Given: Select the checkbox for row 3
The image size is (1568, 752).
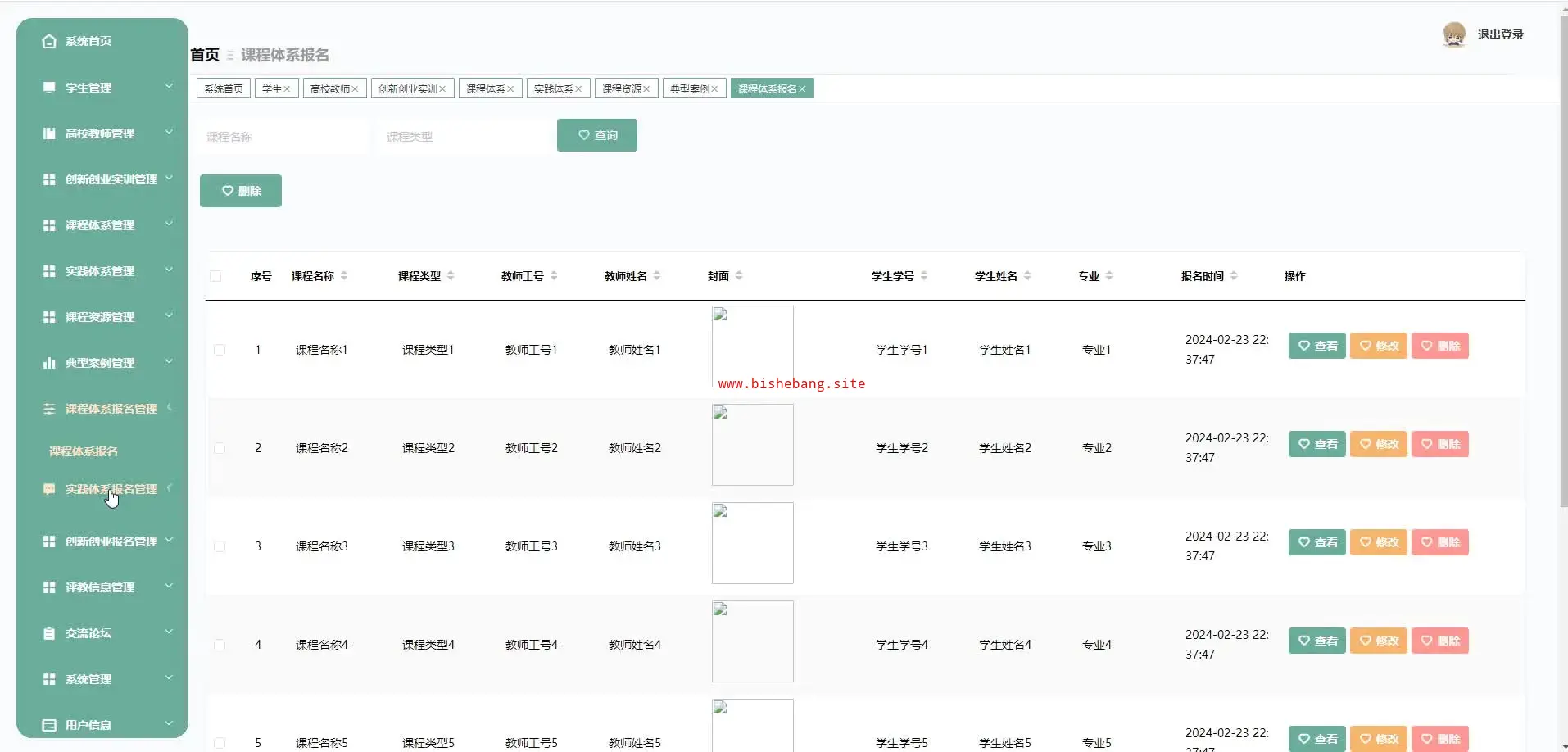Looking at the screenshot, I should tap(220, 546).
